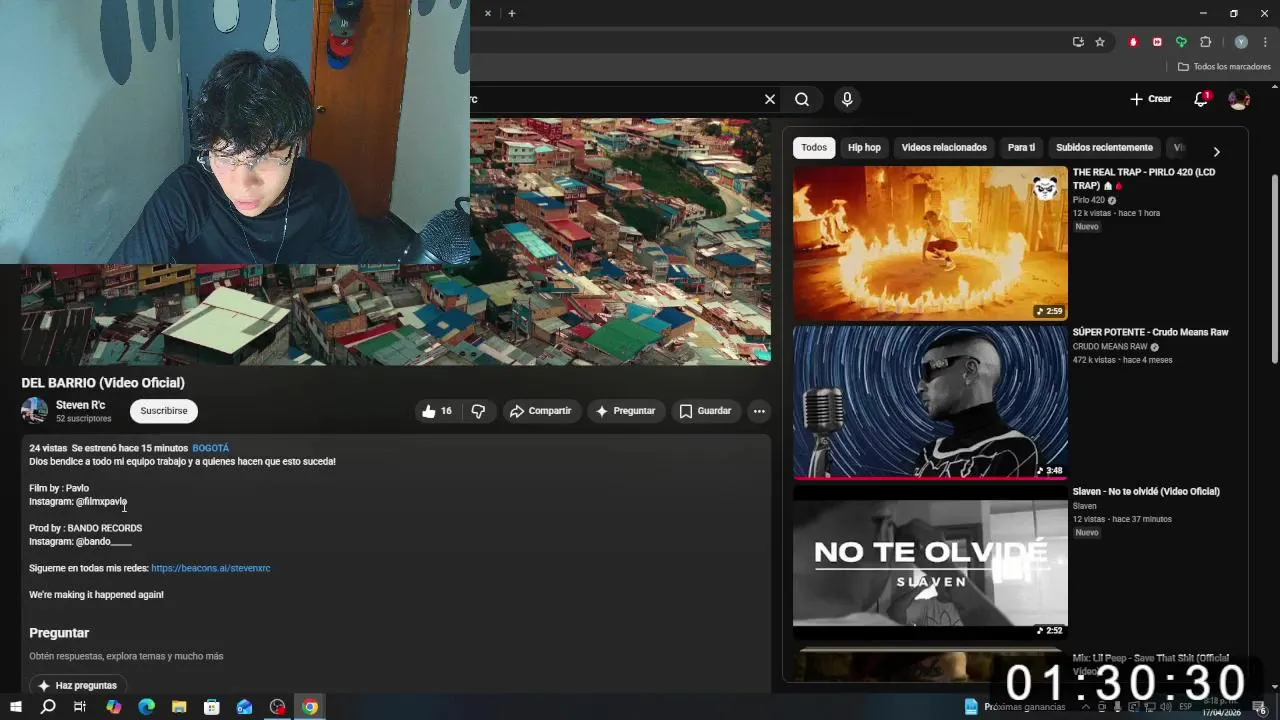Open Windows Start menu
The image size is (1280, 720).
pyautogui.click(x=15, y=707)
